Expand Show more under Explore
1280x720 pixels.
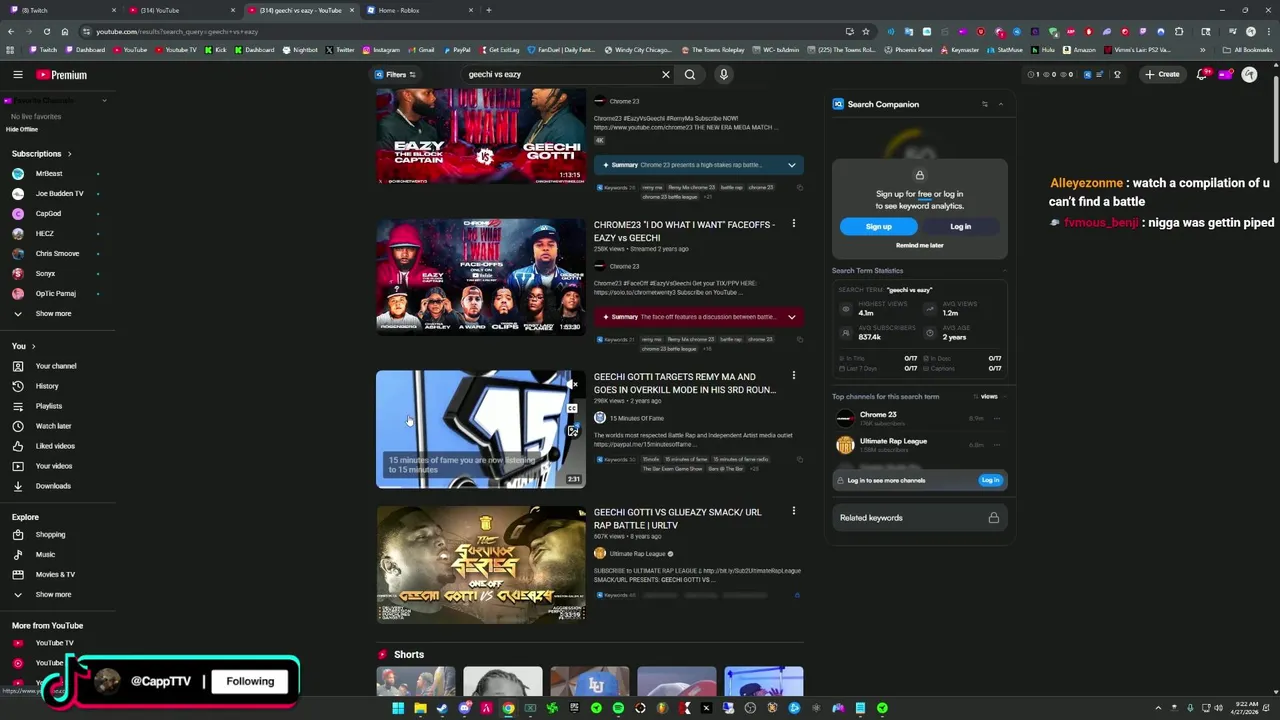pos(53,595)
